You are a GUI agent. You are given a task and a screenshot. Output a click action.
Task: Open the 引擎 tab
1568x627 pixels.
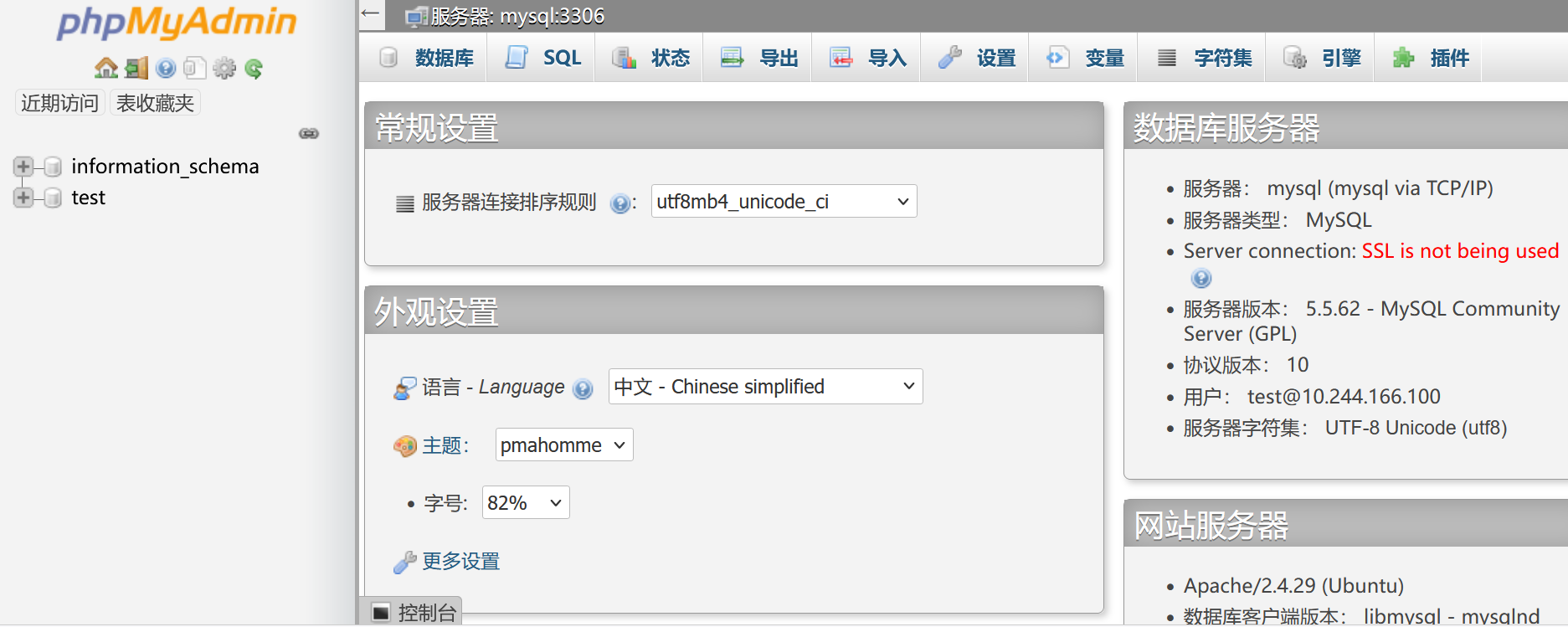(x=1321, y=58)
